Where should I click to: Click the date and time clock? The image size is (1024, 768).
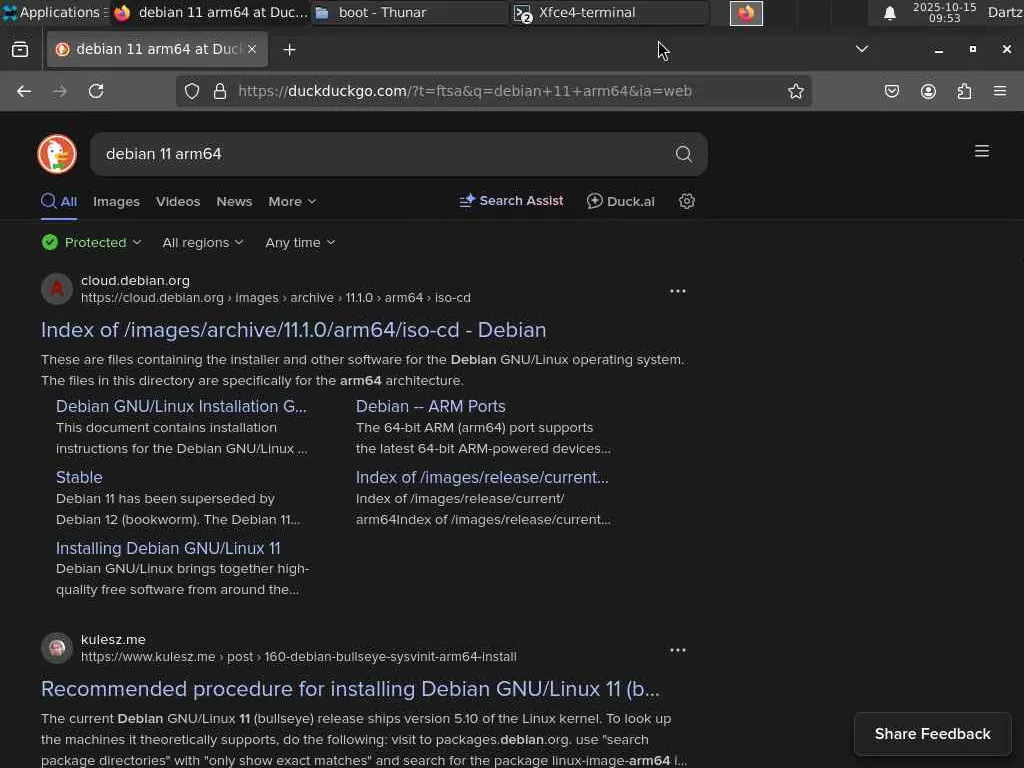[x=944, y=12]
